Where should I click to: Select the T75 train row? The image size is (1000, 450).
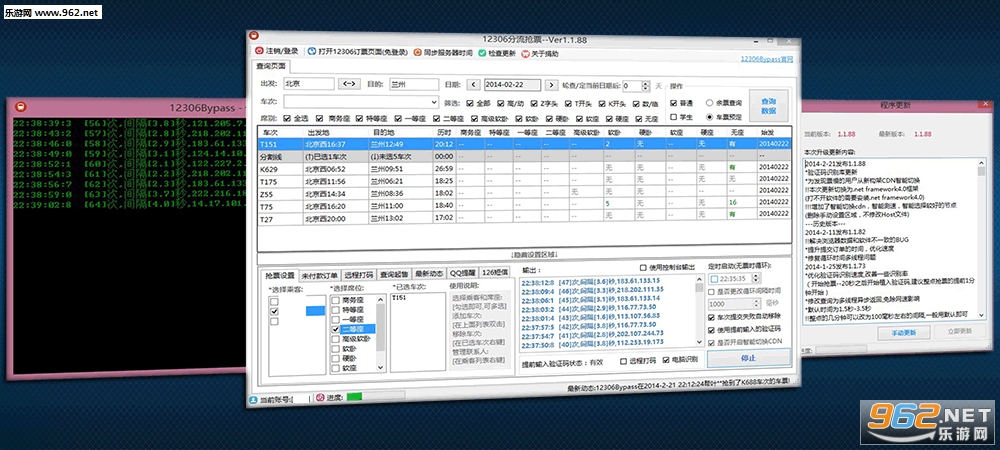click(524, 205)
